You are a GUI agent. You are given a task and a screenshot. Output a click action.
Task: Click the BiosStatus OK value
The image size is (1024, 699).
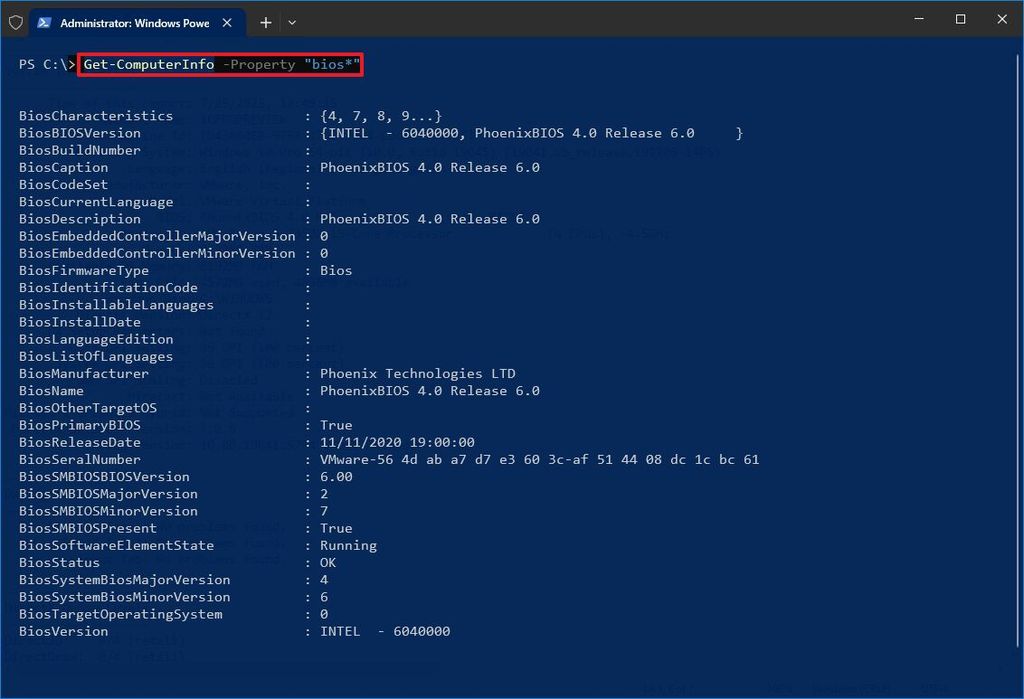click(332, 562)
